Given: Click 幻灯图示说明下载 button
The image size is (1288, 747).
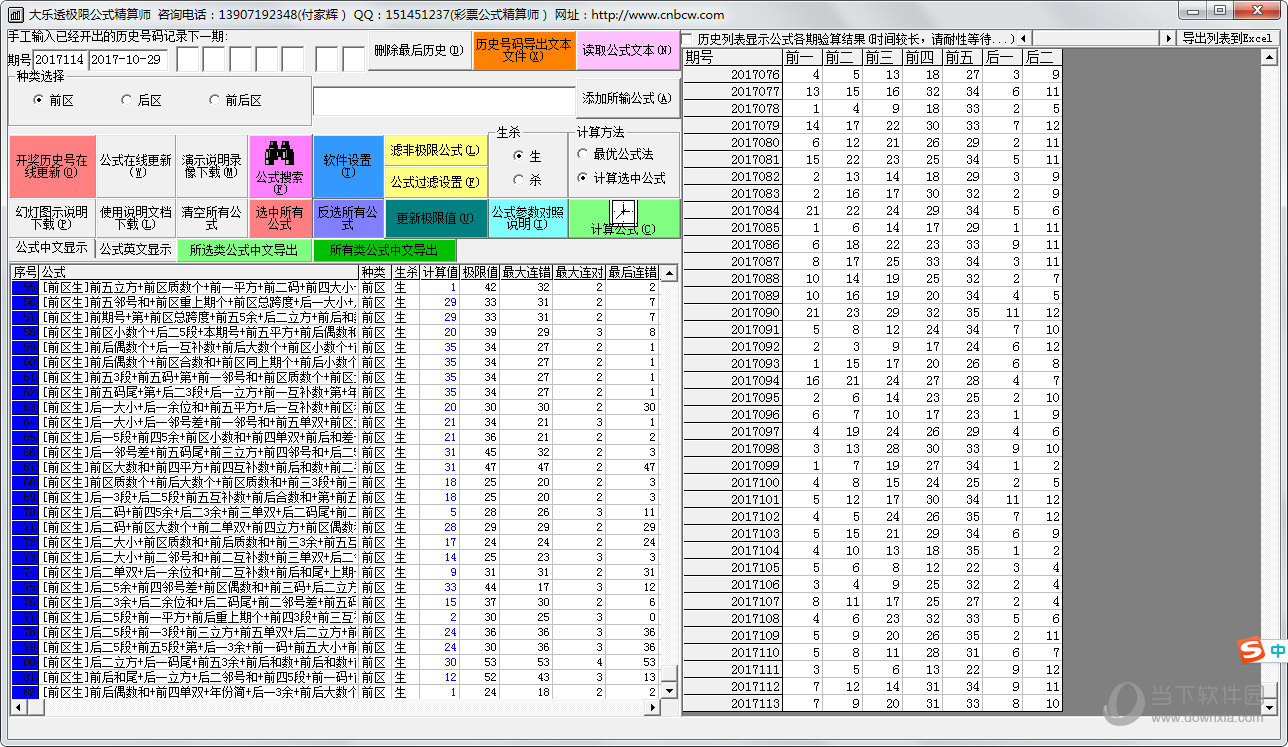Looking at the screenshot, I should click(51, 218).
